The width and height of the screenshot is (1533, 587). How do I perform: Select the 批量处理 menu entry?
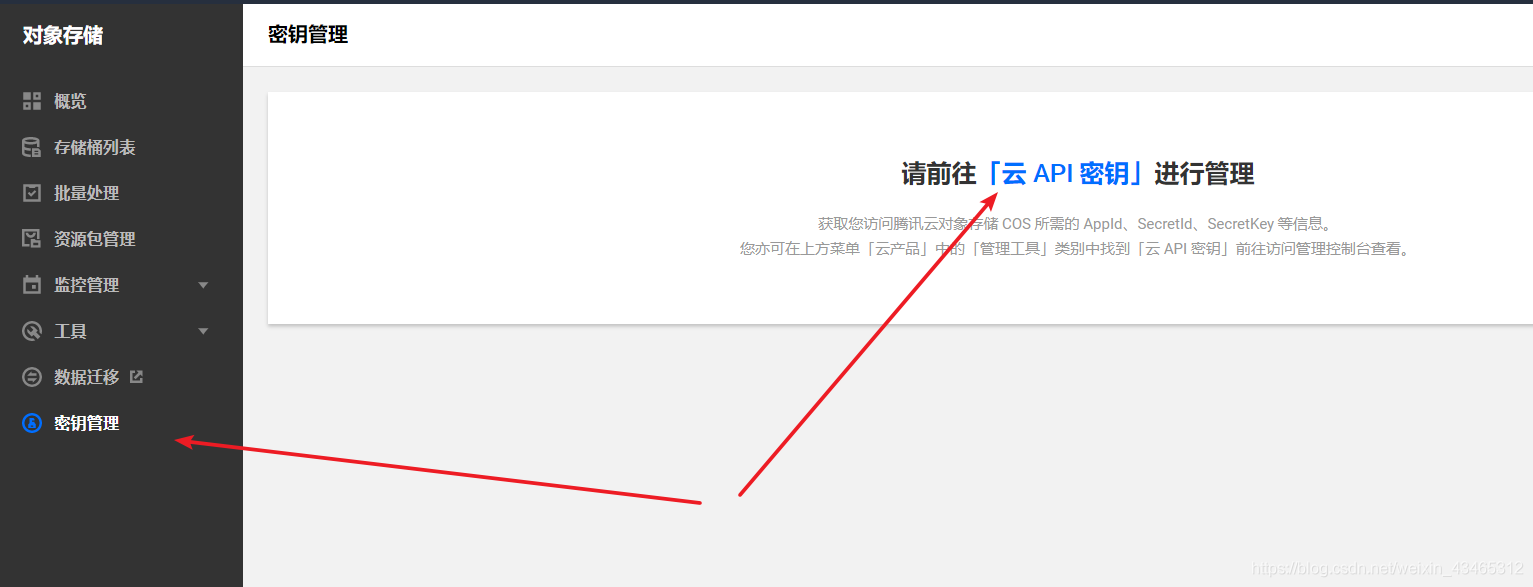(x=92, y=192)
